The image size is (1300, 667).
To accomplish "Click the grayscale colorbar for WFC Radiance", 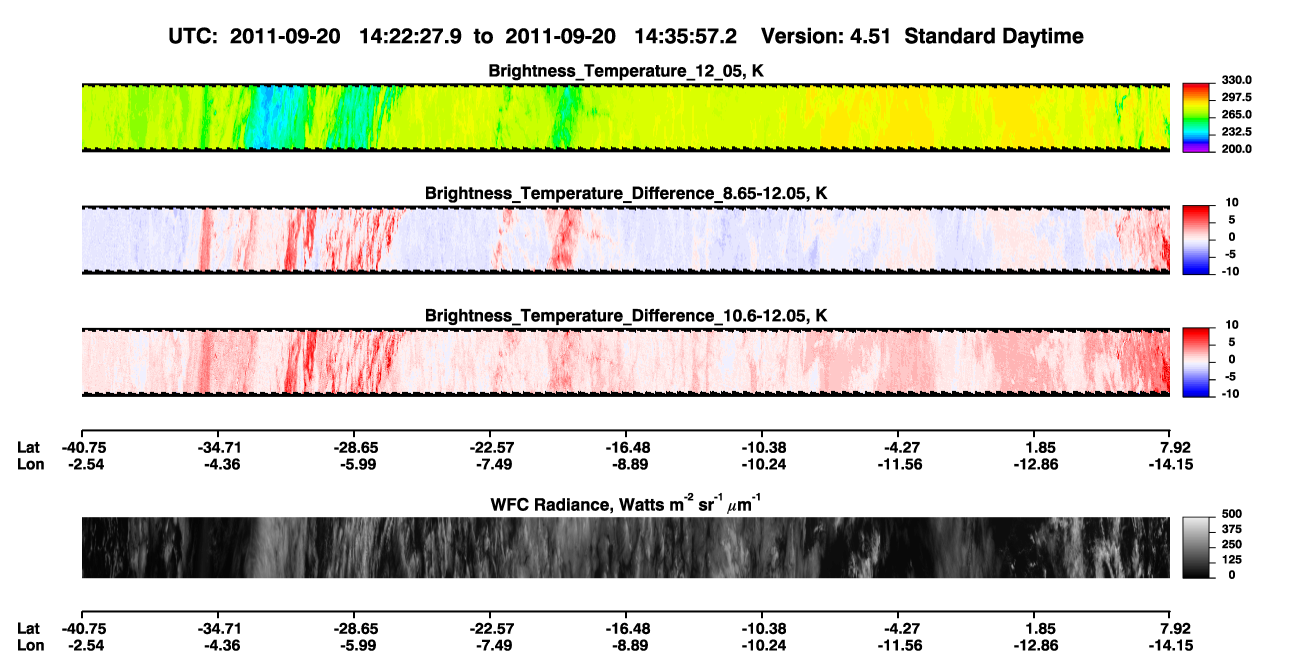I will point(1197,547).
